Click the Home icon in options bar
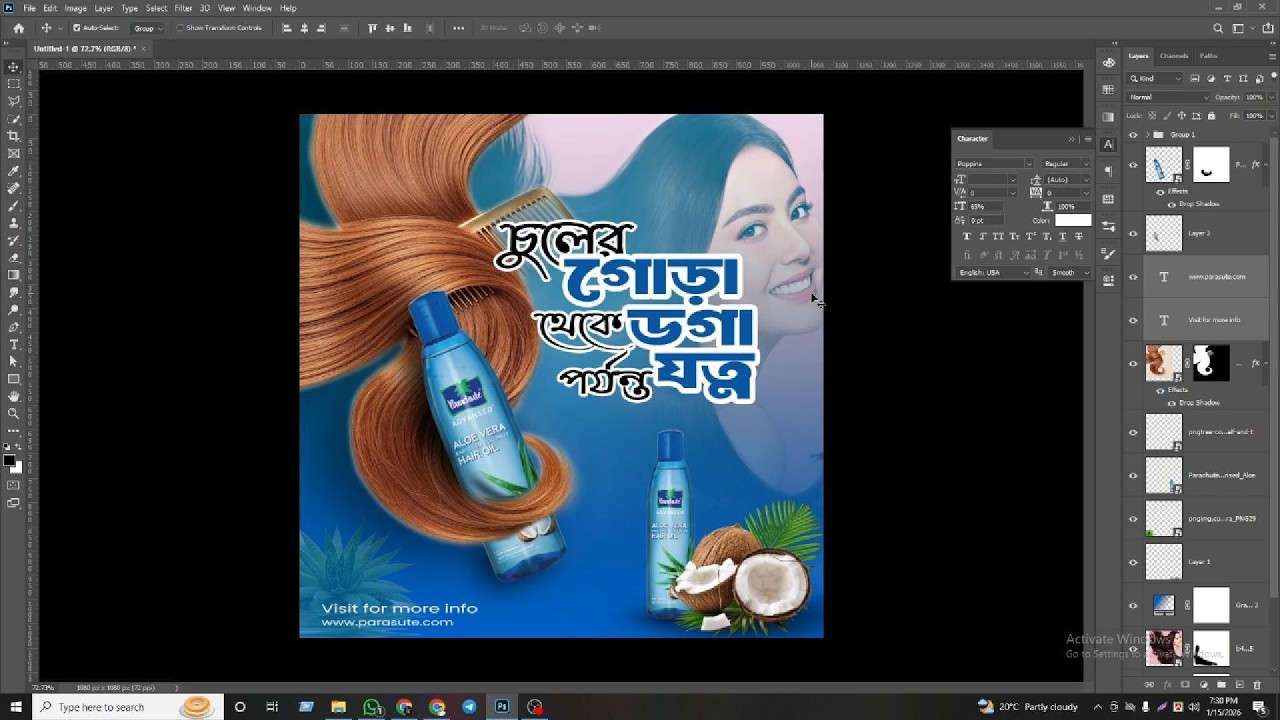This screenshot has width=1280, height=720. pyautogui.click(x=18, y=28)
